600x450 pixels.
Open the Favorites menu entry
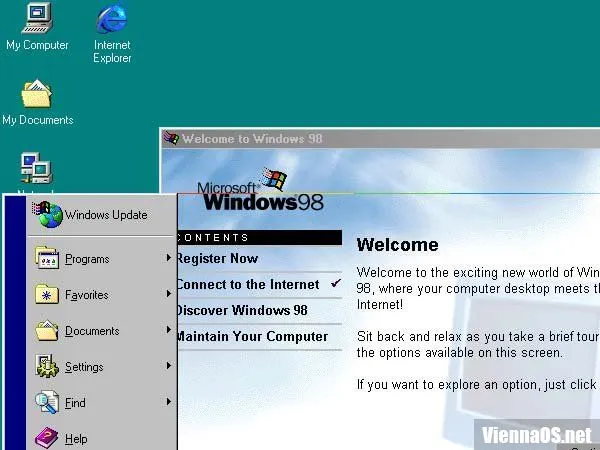click(x=102, y=295)
